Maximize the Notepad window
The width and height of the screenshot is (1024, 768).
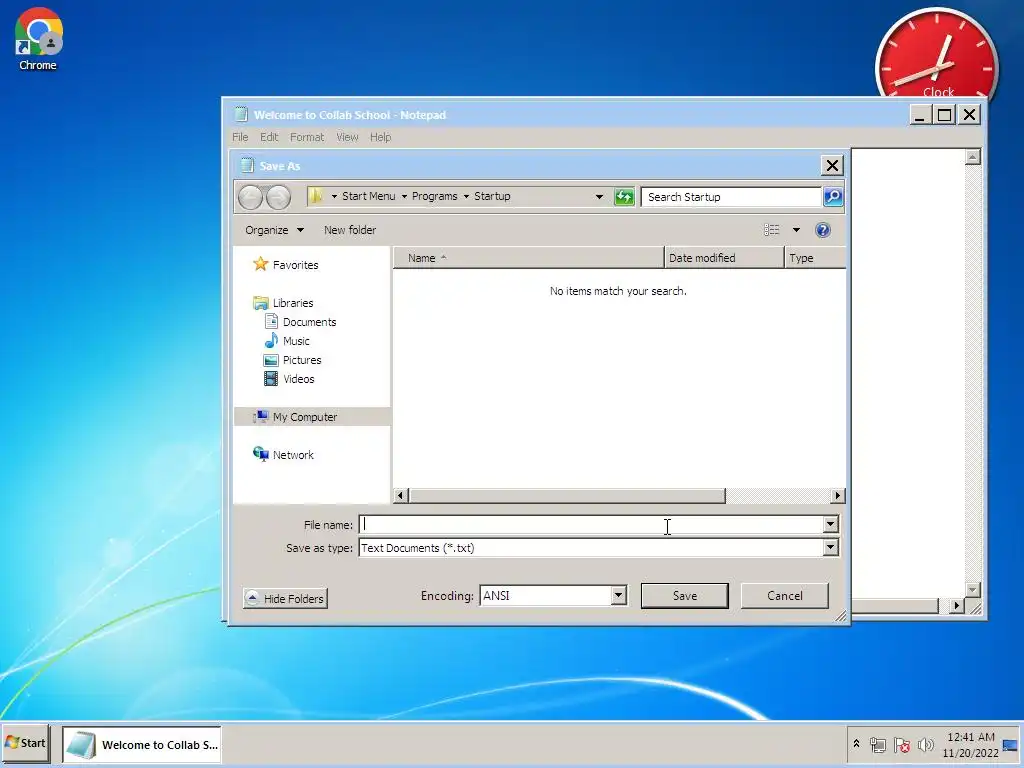[944, 115]
